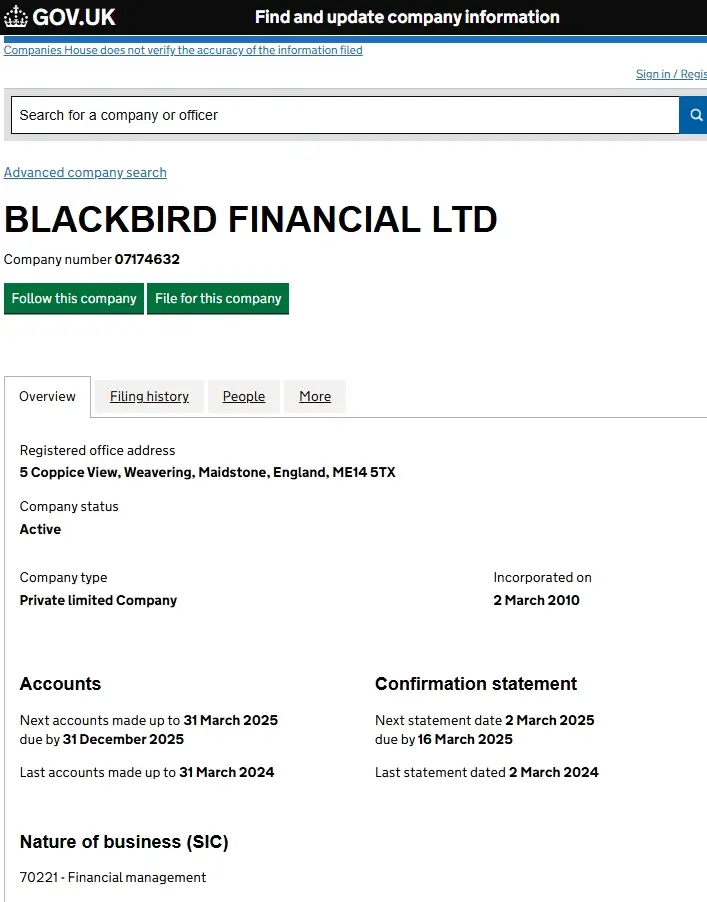The image size is (707, 902).
Task: Click the SIC code 70221 entry
Action: [x=112, y=877]
